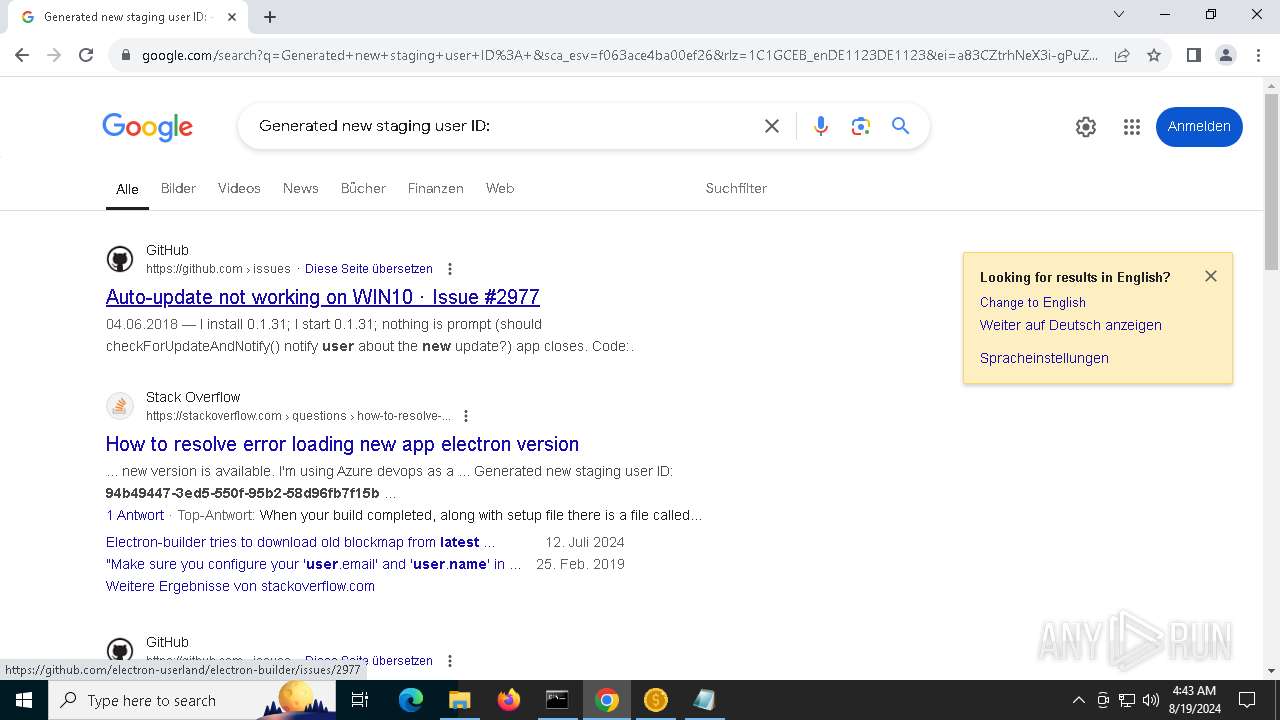Screen dimensions: 1280x720
Task: Switch to the Bücher tab
Action: point(363,188)
